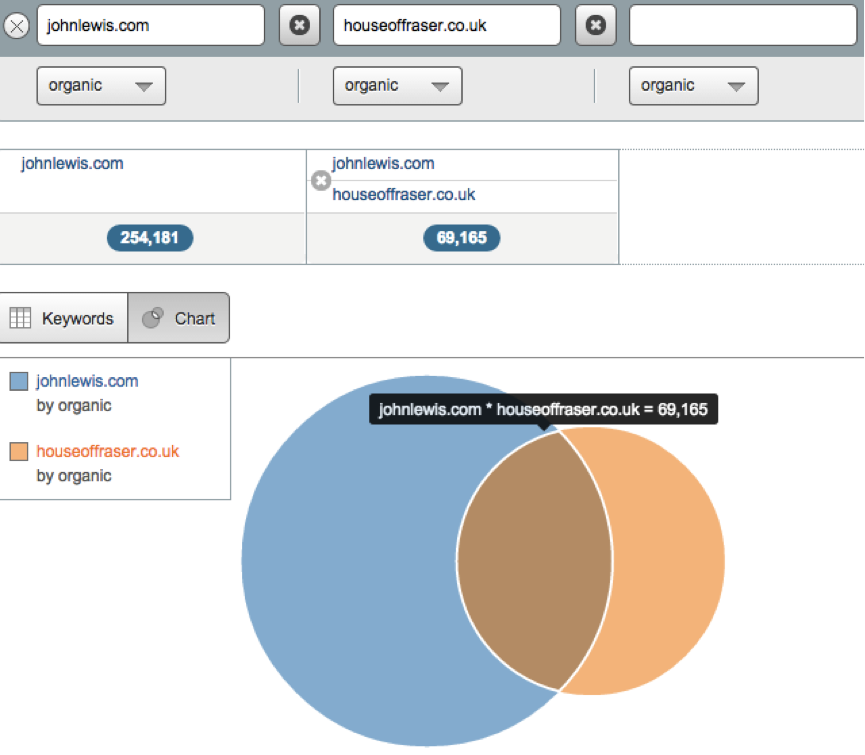
Task: Open the organic dropdown under houseoffraser.co.uk
Action: (x=397, y=86)
